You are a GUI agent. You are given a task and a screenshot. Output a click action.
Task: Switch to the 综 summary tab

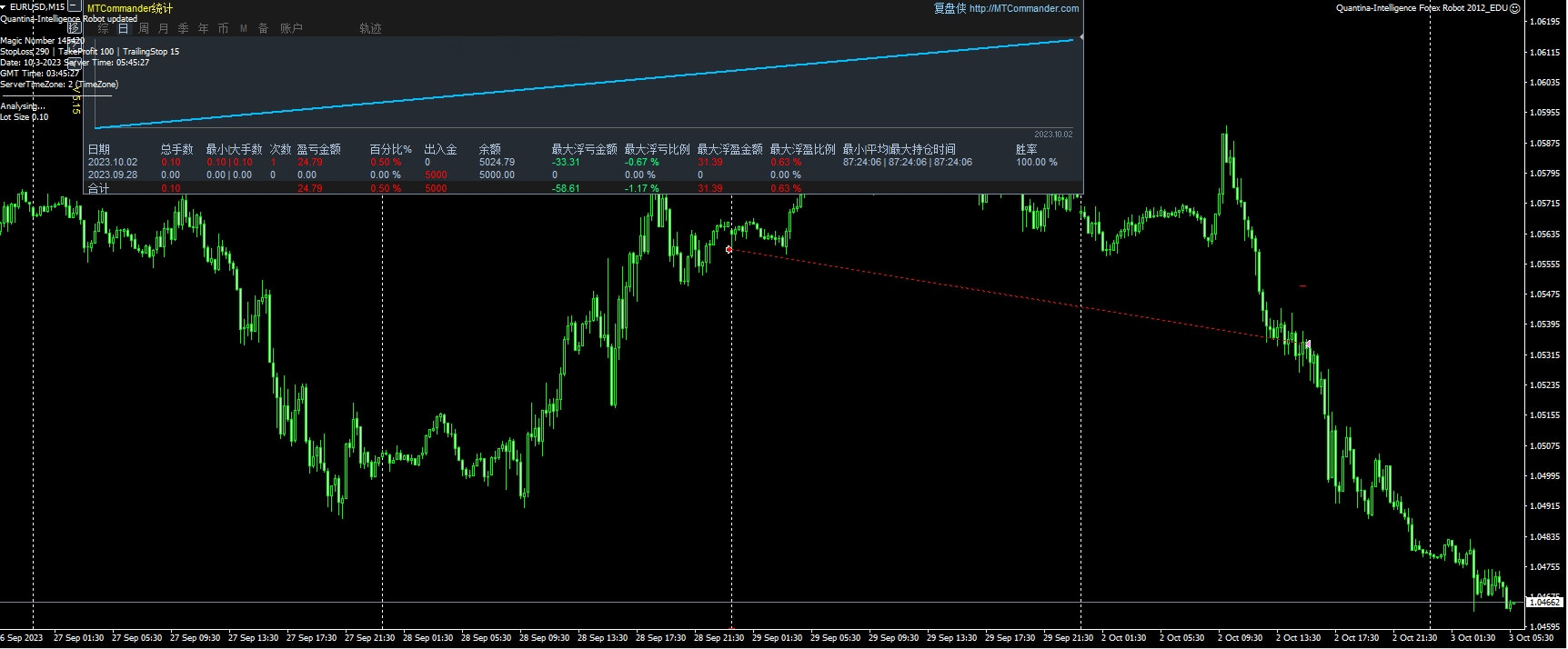pos(103,28)
